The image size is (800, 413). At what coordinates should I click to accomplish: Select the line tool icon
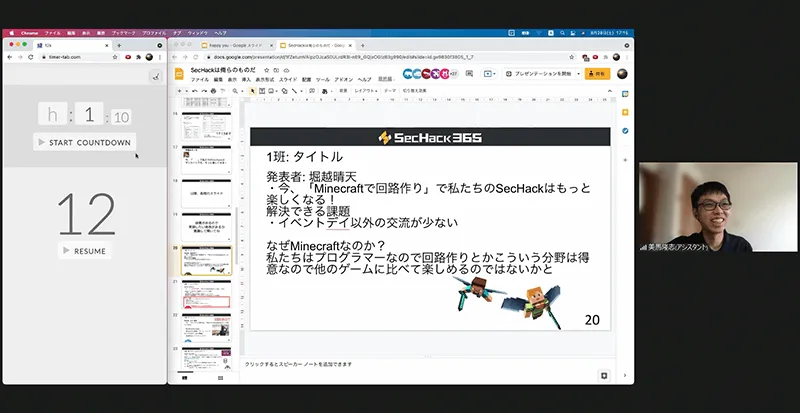coord(294,91)
